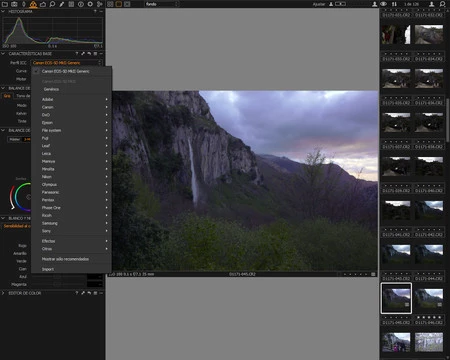Select the active Color tool tab icon
Viewport: 450px width, 360px height.
33,4
